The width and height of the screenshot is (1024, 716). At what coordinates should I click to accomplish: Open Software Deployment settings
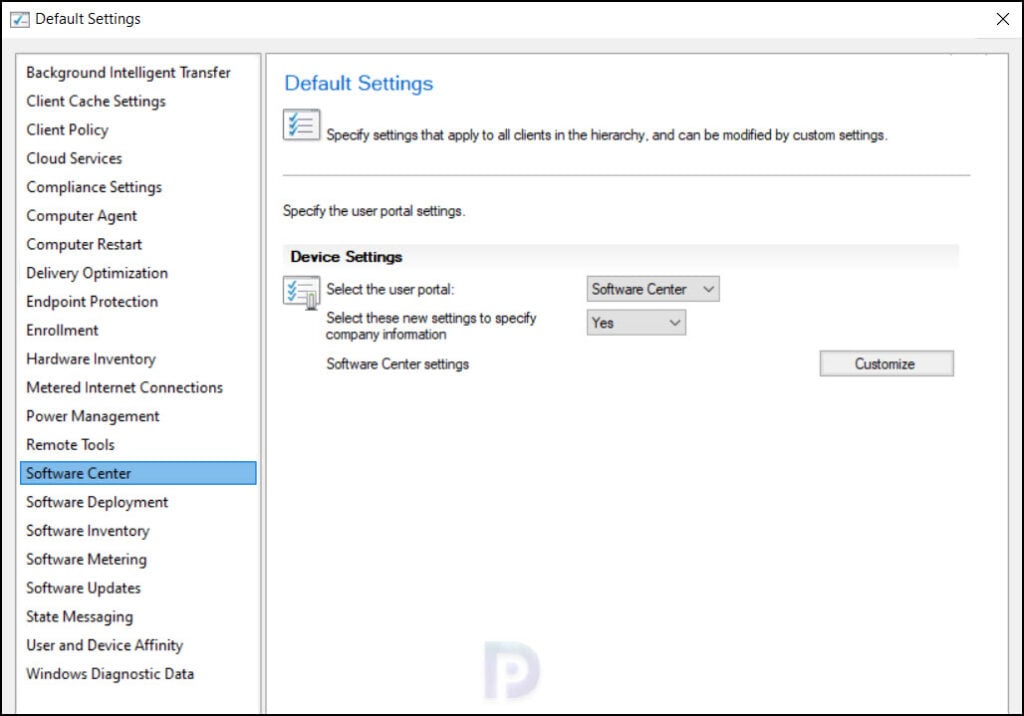[97, 502]
